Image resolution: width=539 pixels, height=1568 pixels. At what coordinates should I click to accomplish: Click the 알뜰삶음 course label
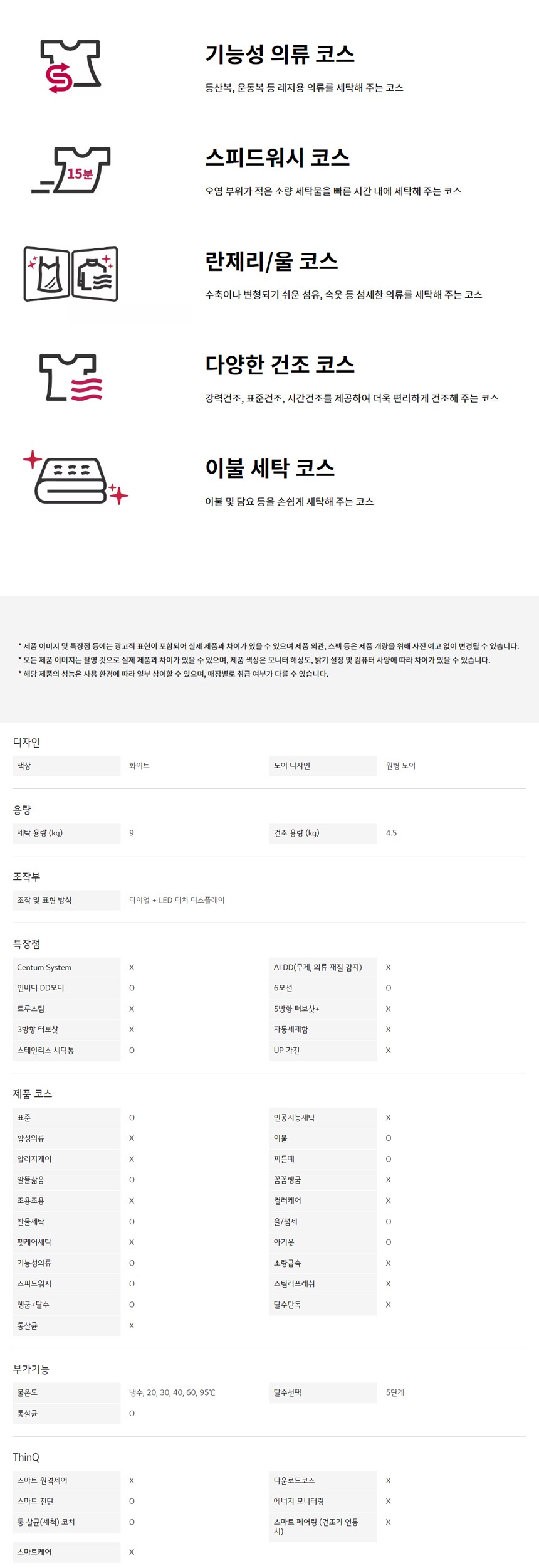[x=66, y=1180]
